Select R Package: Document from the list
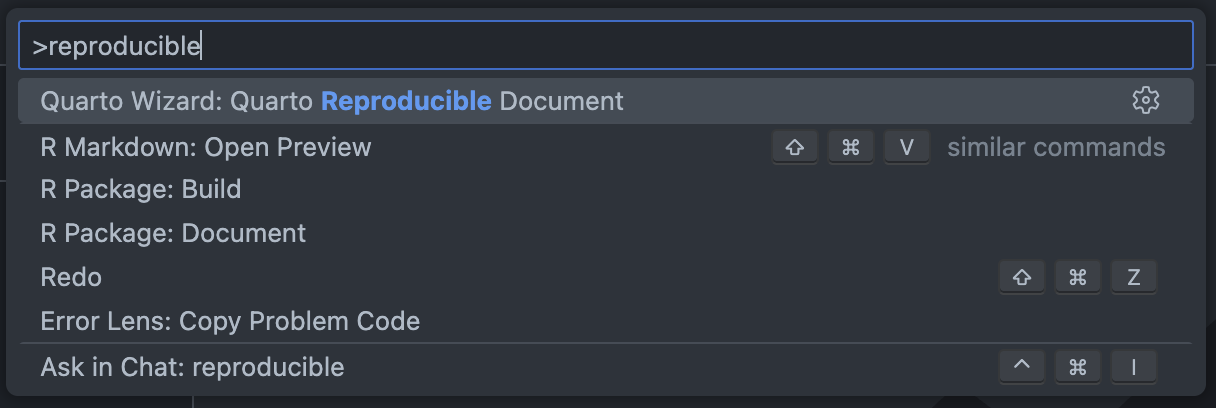 [173, 233]
